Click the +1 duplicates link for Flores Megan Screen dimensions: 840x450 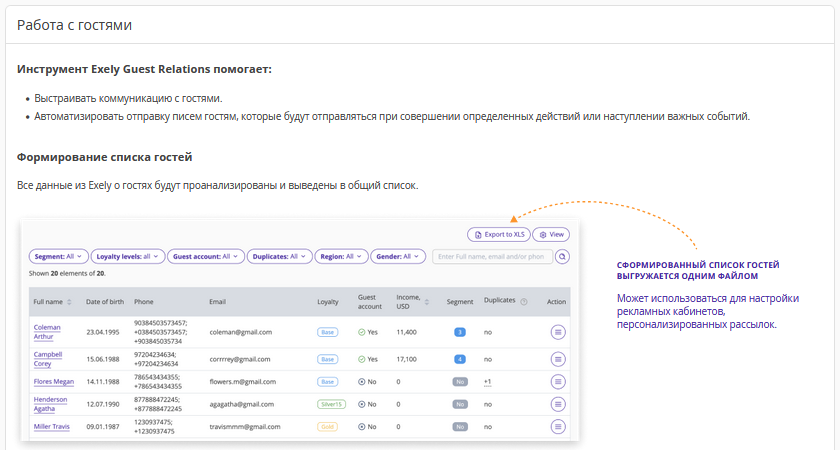coord(487,381)
